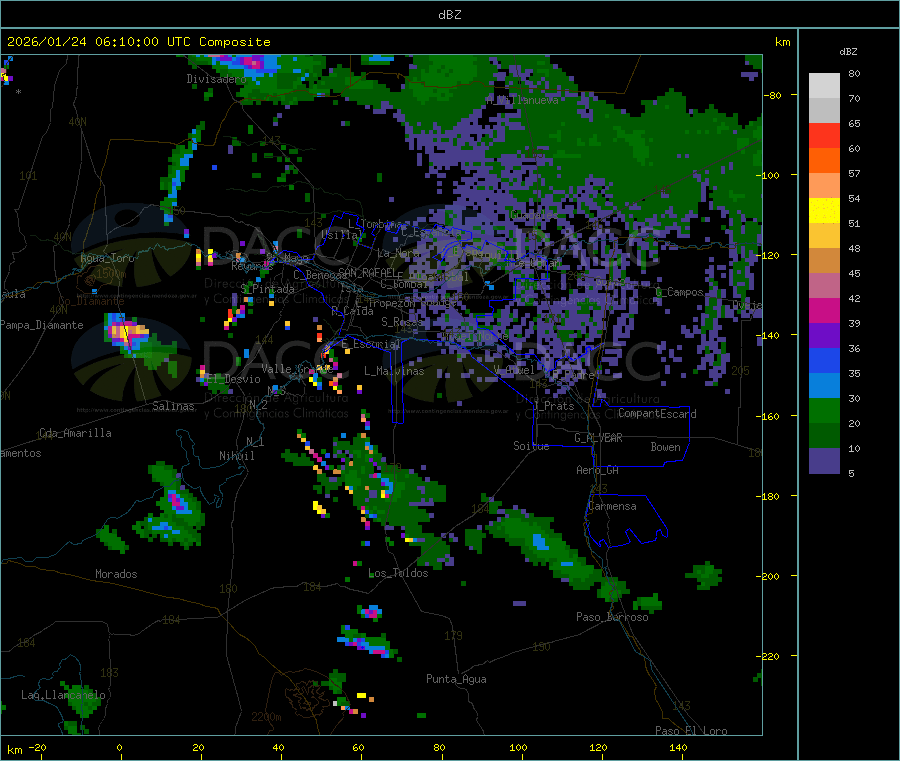Click the 'Nihuil' map label
900x761 pixels.
(236, 456)
